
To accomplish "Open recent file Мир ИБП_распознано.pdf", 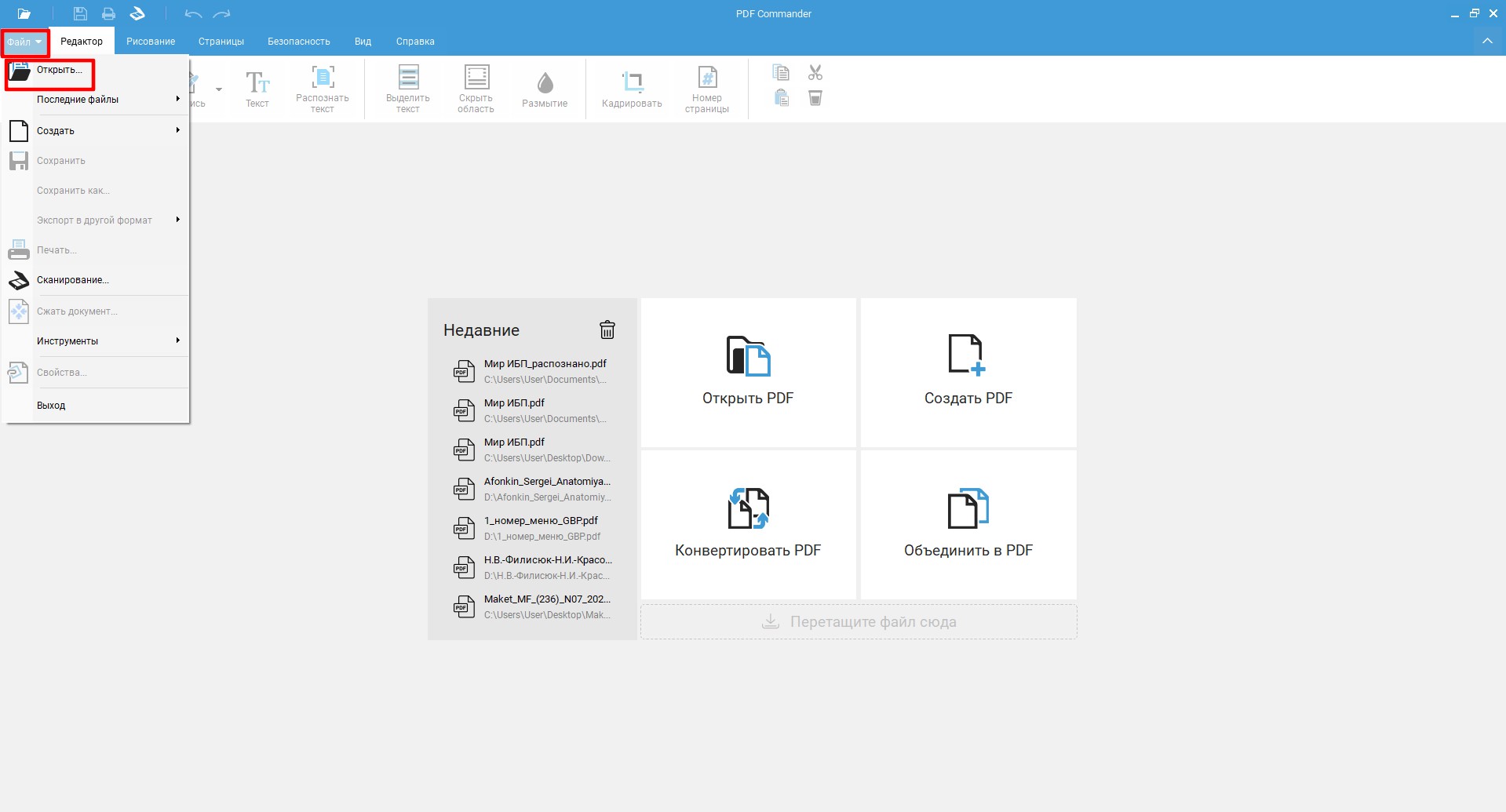I will click(x=533, y=371).
